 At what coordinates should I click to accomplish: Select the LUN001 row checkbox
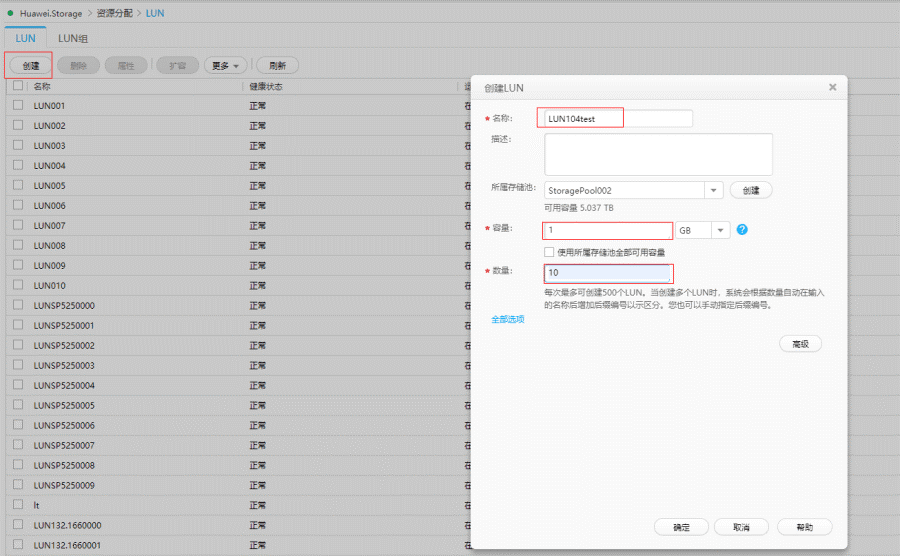18,105
